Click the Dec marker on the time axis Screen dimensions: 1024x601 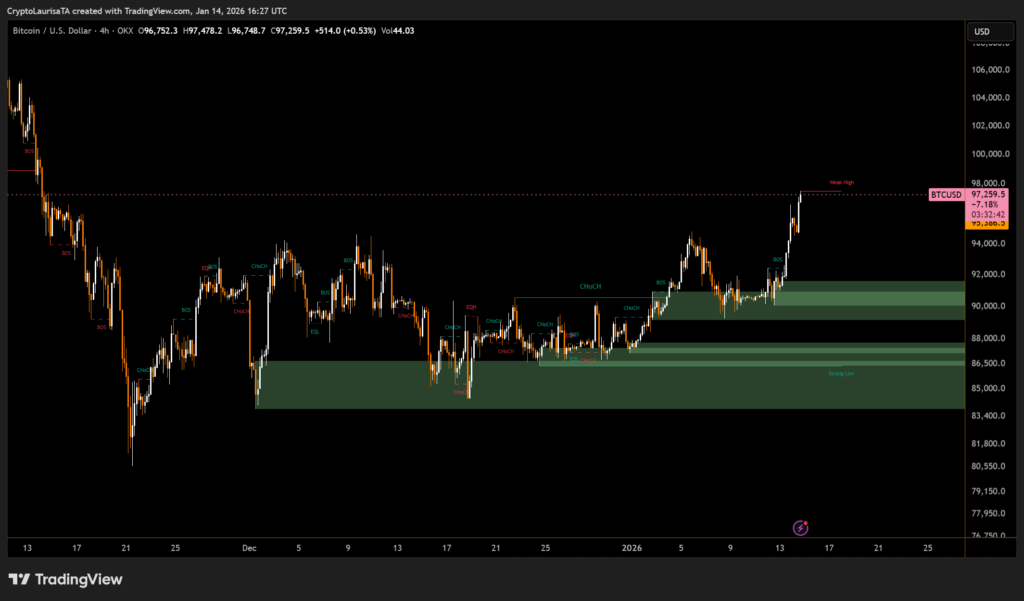249,548
